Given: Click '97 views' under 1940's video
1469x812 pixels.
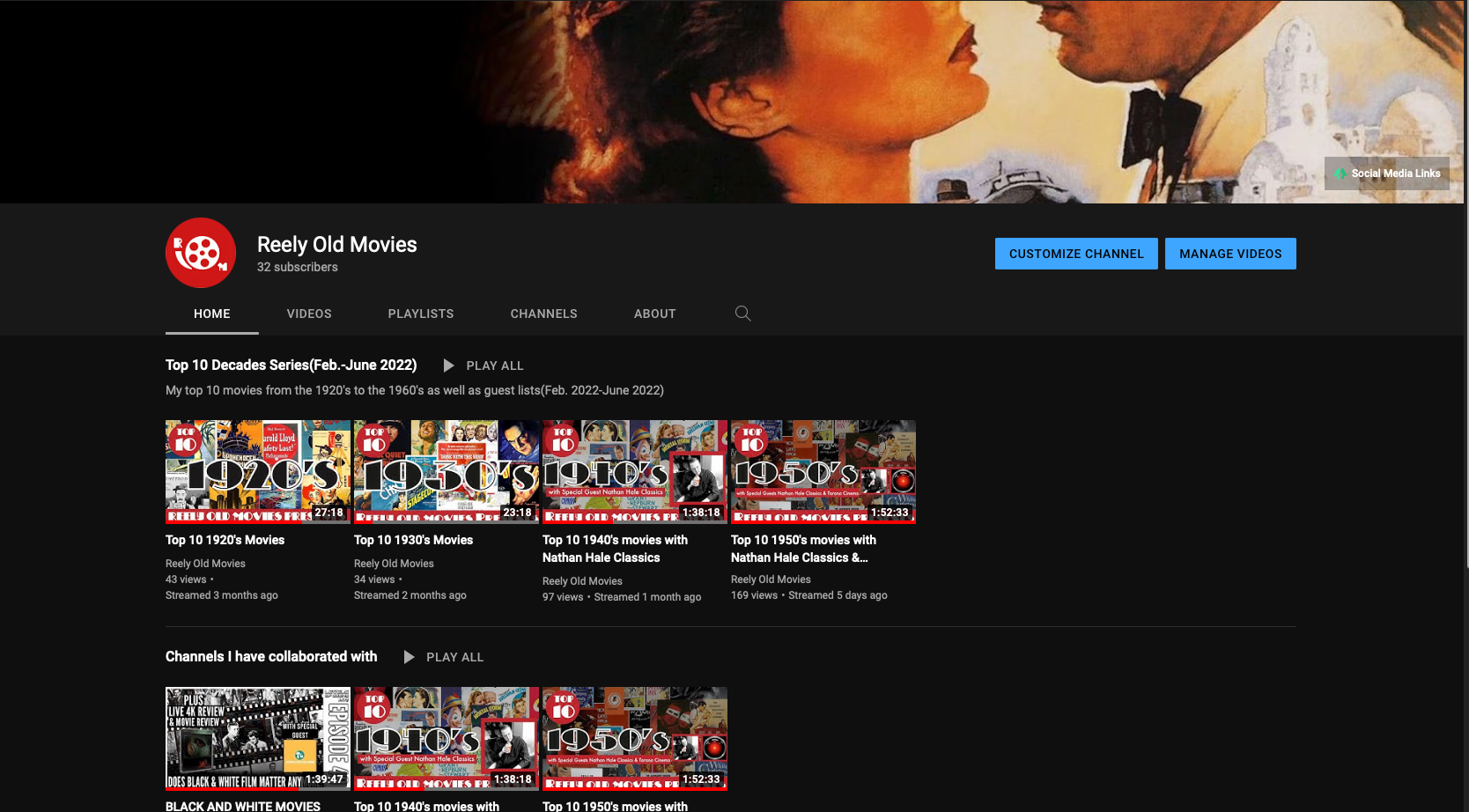Looking at the screenshot, I should pos(563,597).
